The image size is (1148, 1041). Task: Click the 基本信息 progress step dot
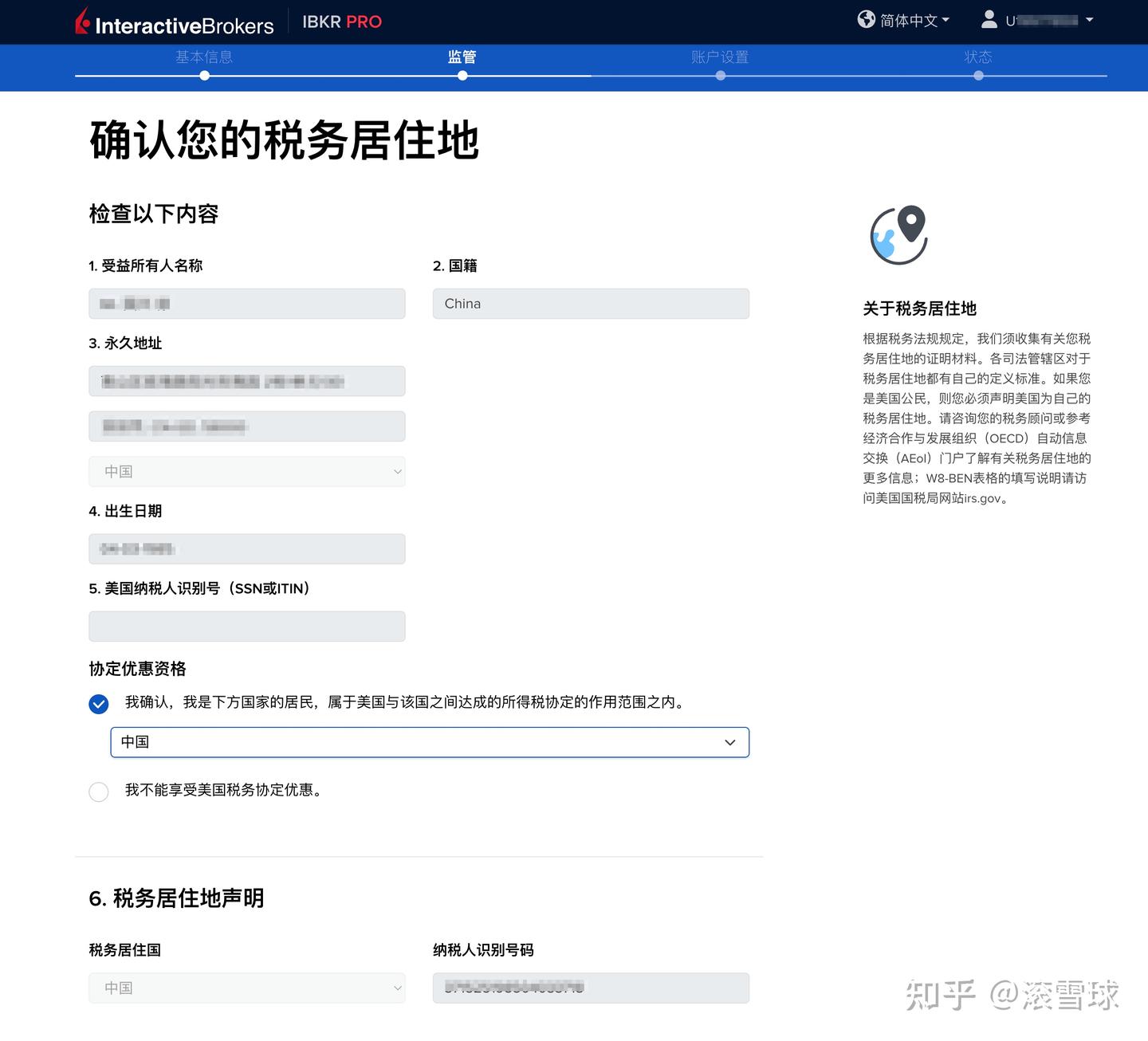pos(204,75)
